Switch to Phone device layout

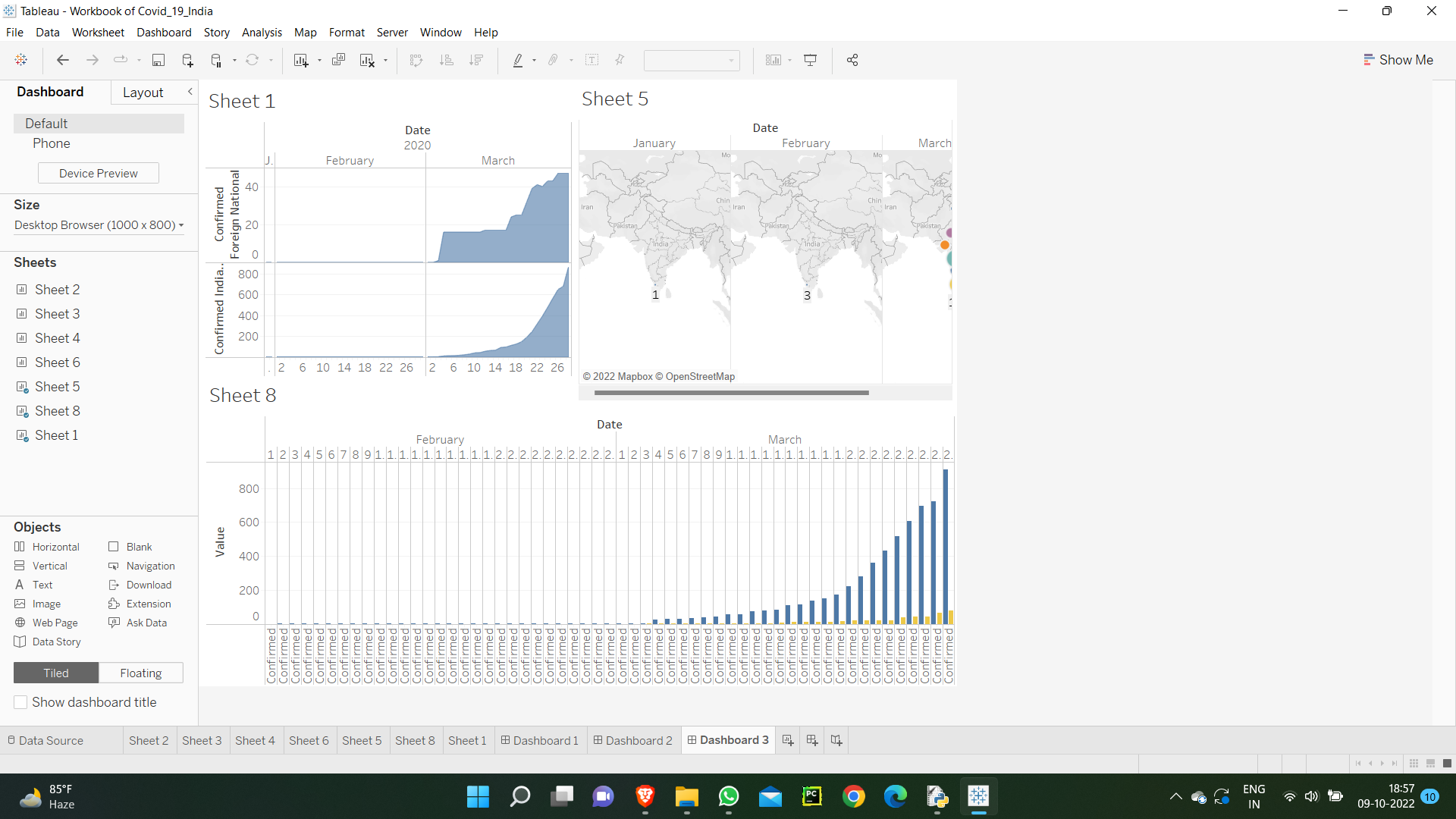pyautogui.click(x=51, y=143)
